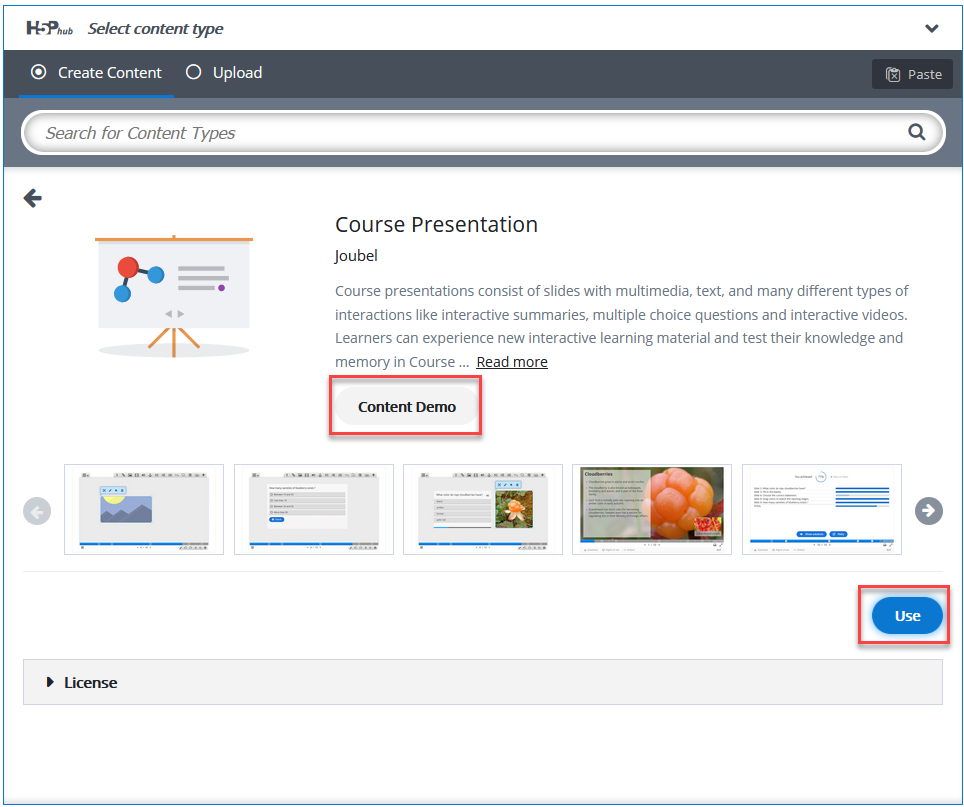964x807 pixels.
Task: Click the H5P hub logo
Action: pyautogui.click(x=49, y=28)
